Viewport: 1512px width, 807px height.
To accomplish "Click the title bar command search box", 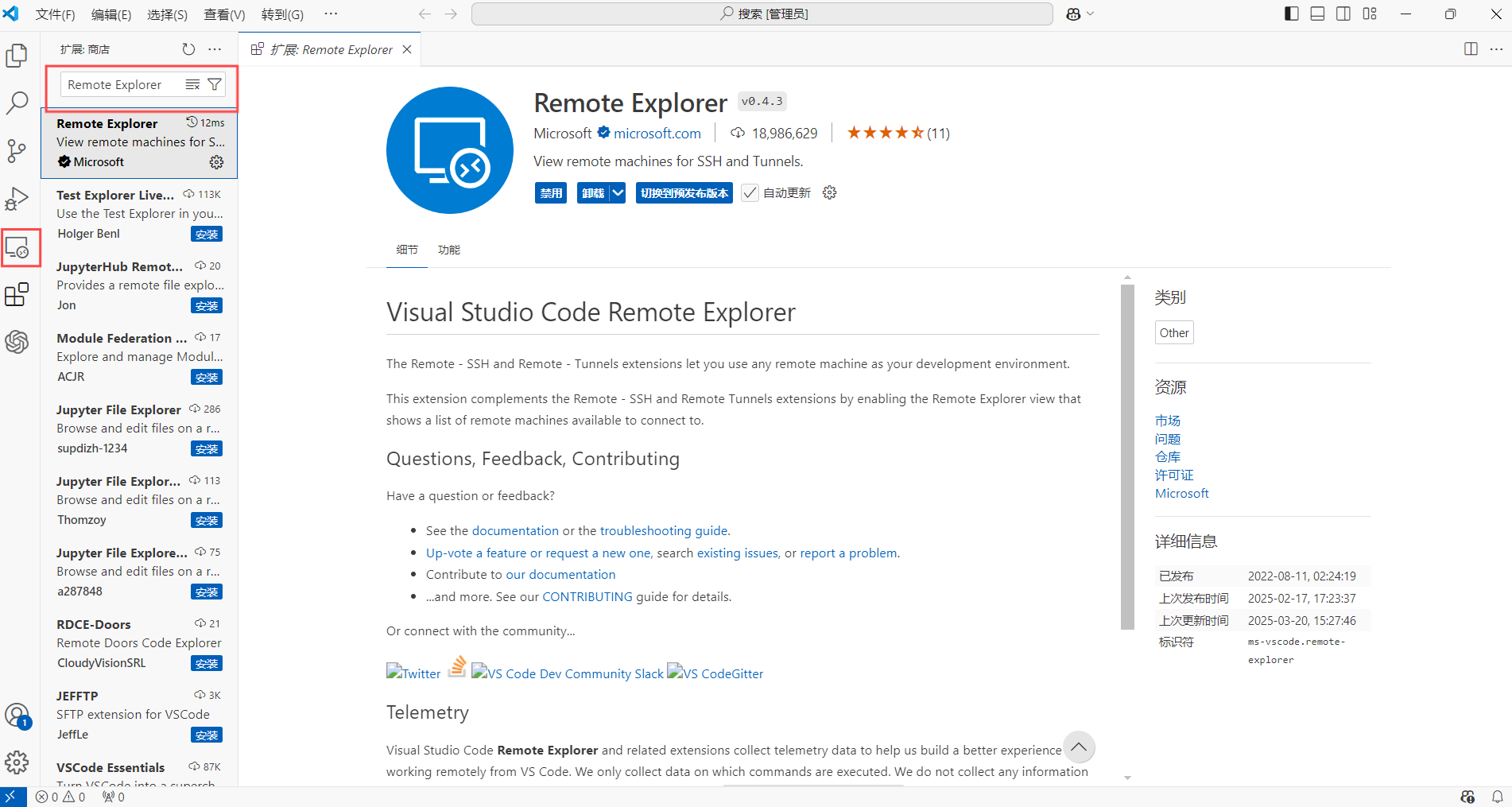I will [x=762, y=14].
